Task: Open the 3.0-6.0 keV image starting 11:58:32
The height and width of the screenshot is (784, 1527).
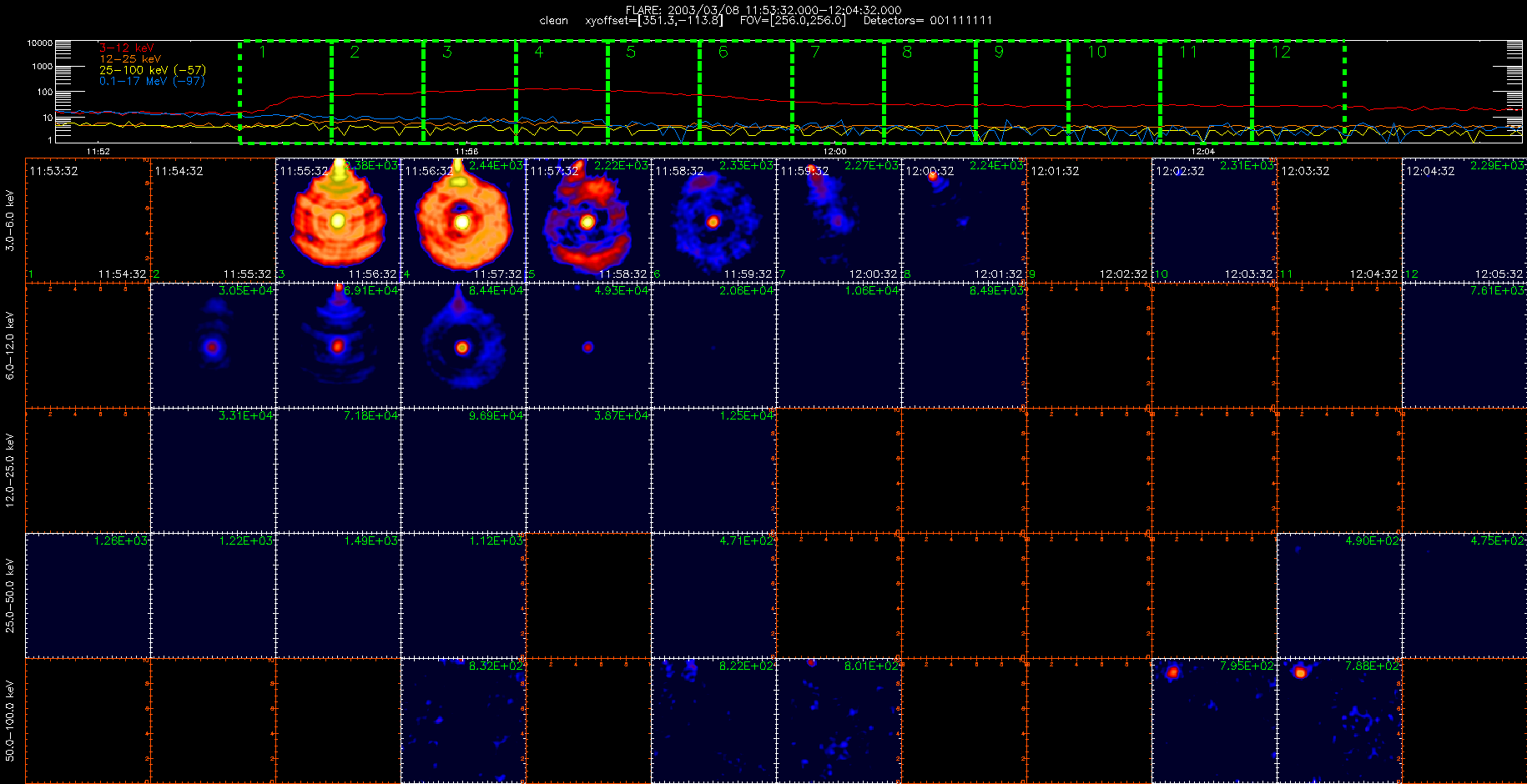Action: point(713,220)
